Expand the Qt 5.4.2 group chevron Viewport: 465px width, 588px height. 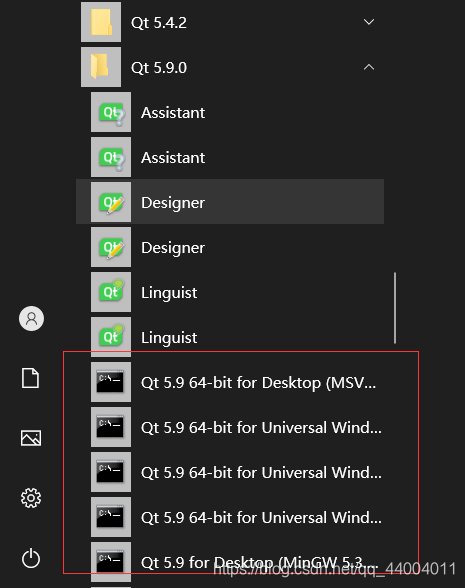tap(369, 22)
